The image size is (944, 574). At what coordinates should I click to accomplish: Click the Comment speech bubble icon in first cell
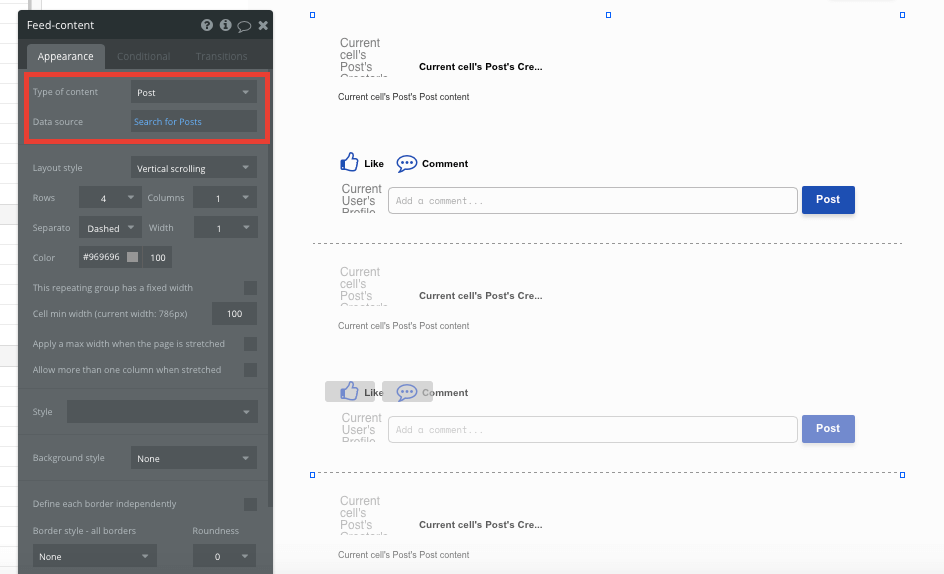(x=406, y=163)
